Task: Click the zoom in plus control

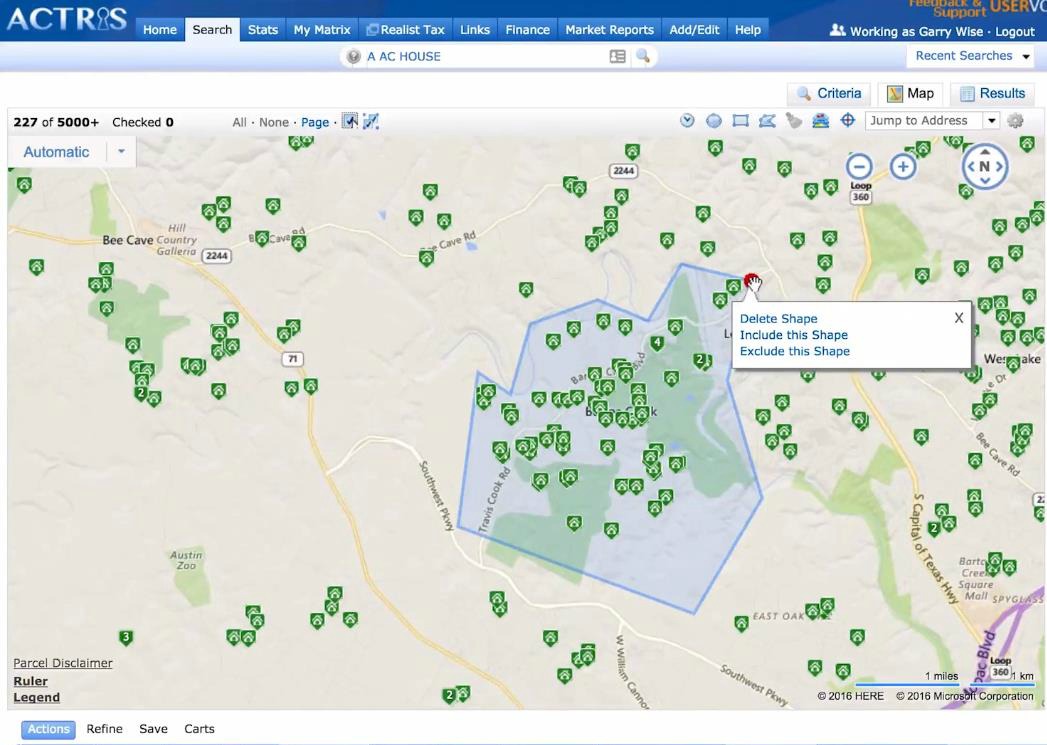Action: tap(903, 166)
